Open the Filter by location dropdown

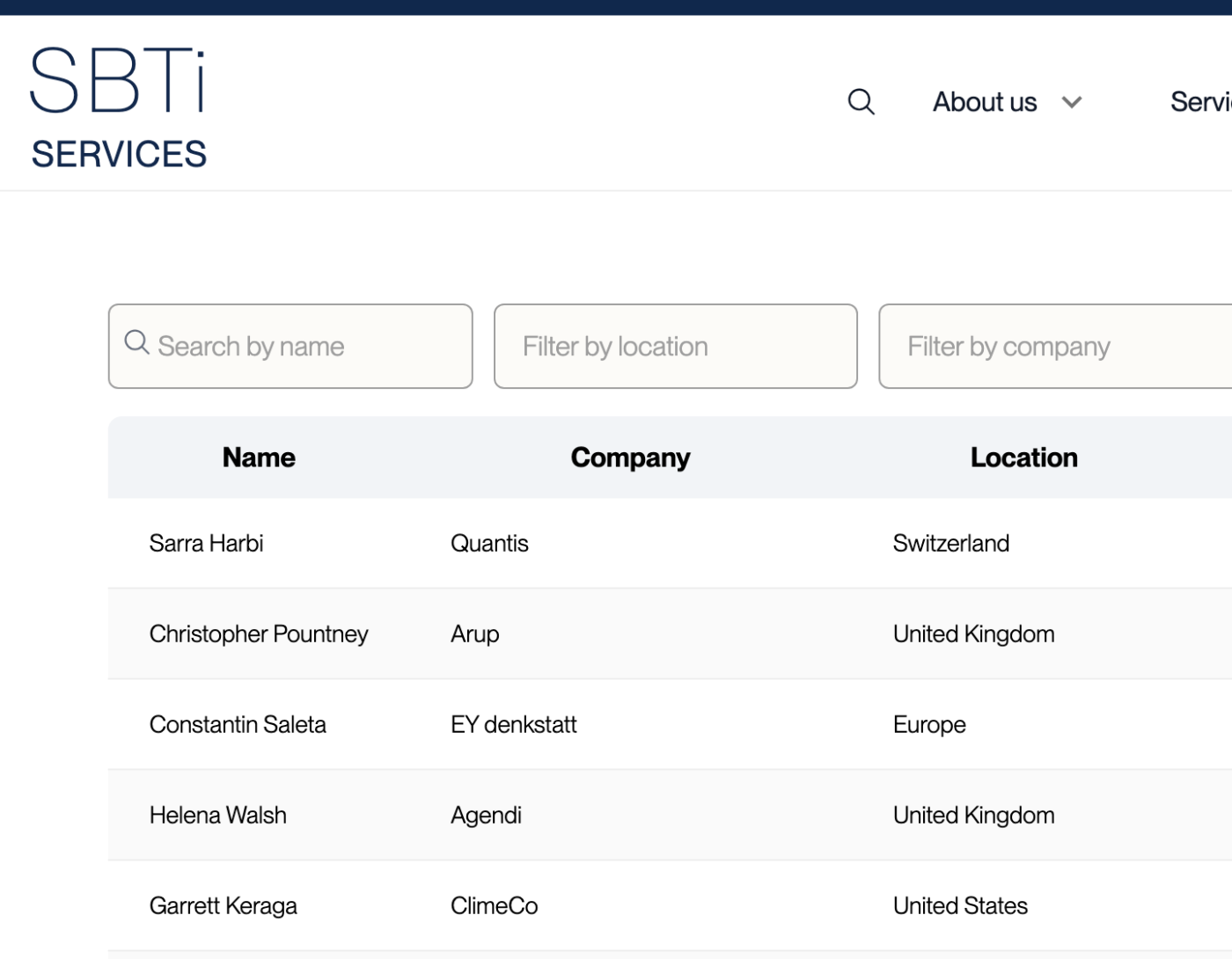coord(675,346)
